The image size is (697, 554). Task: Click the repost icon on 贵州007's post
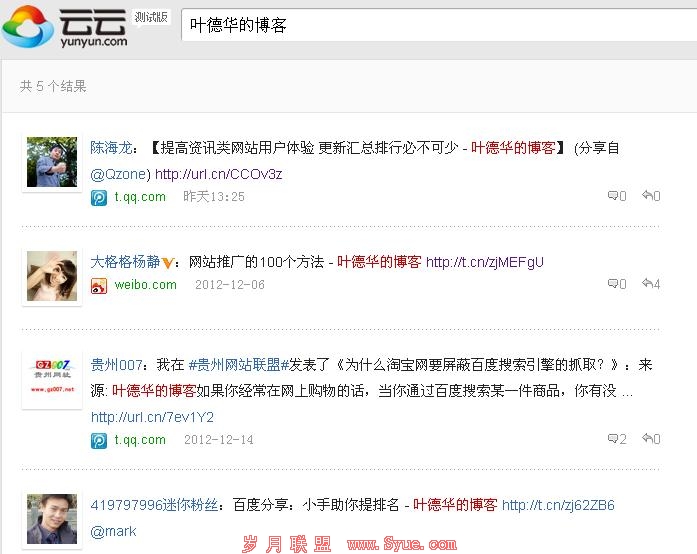[647, 439]
